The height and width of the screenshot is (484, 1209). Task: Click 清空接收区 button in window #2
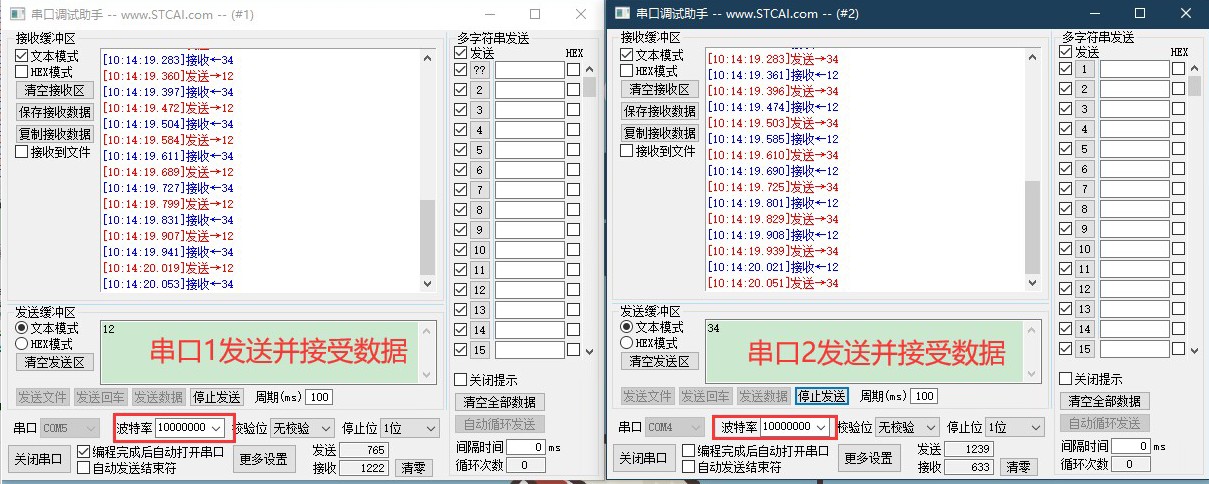(660, 89)
